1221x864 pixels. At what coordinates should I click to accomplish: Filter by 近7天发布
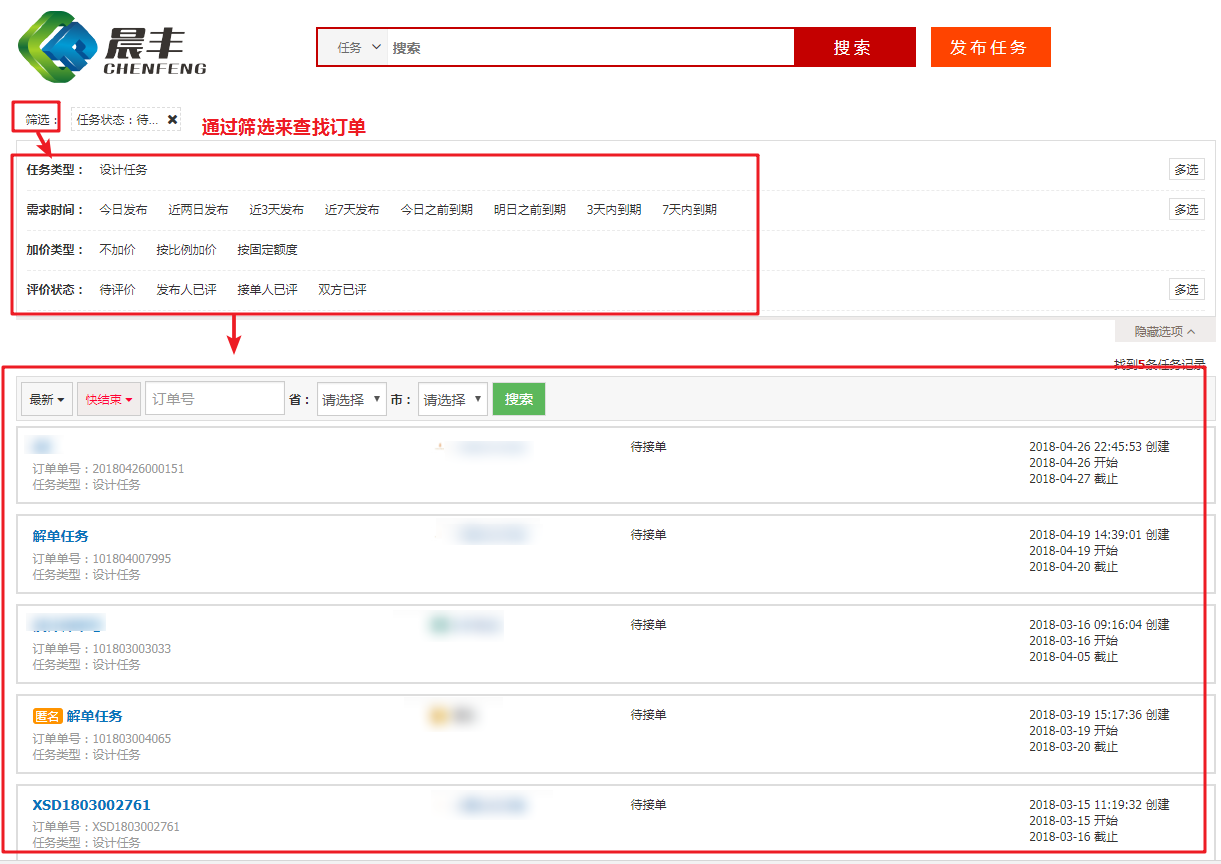pyautogui.click(x=352, y=210)
